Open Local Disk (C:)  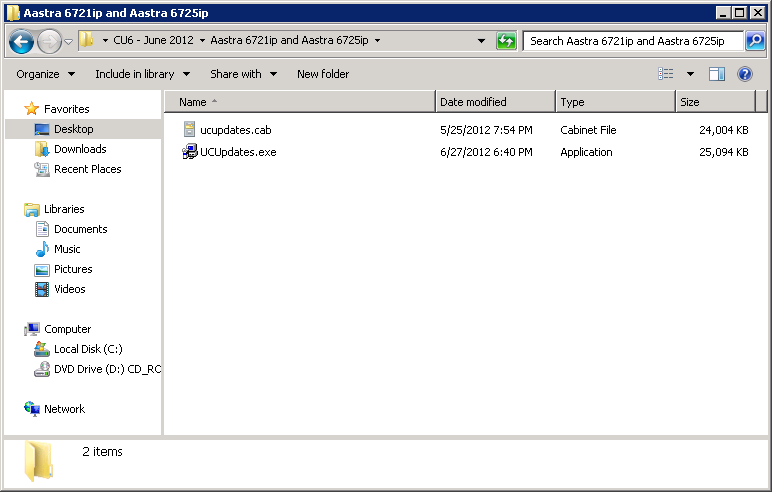(x=88, y=349)
